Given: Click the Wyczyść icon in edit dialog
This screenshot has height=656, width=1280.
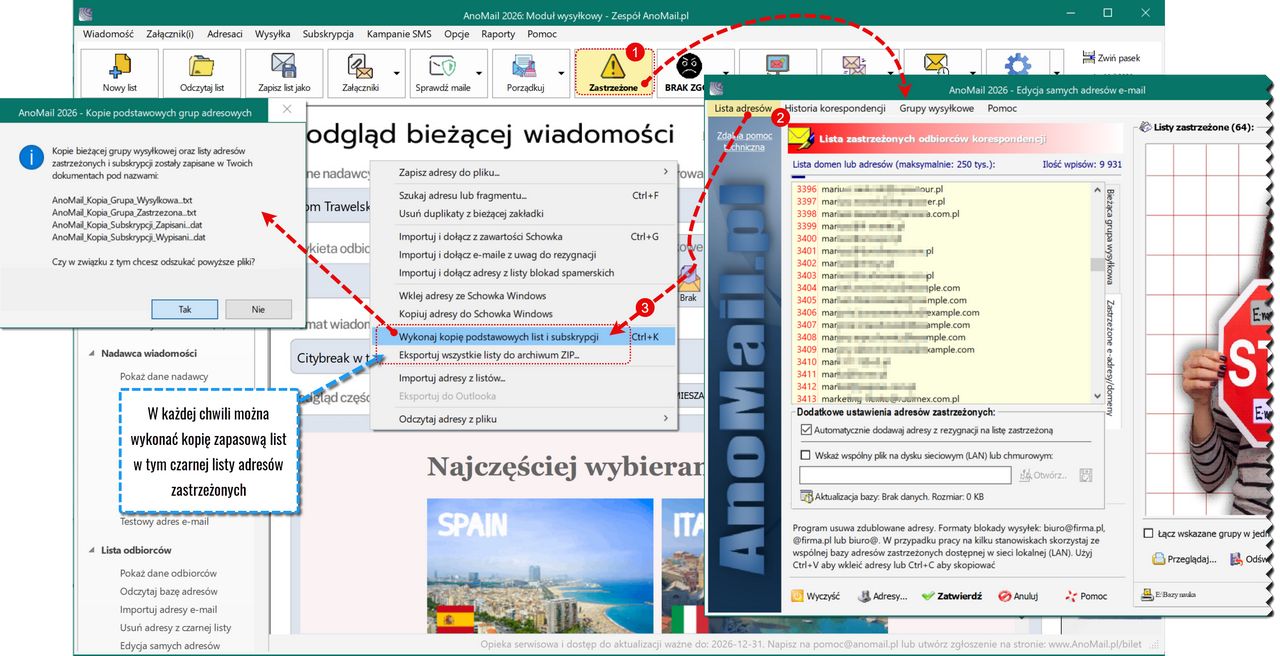Looking at the screenshot, I should pos(798,596).
